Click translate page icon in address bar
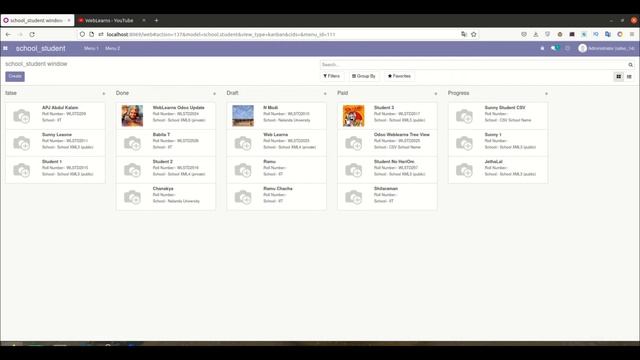Viewport: 640px width, 360px height. tap(464, 34)
